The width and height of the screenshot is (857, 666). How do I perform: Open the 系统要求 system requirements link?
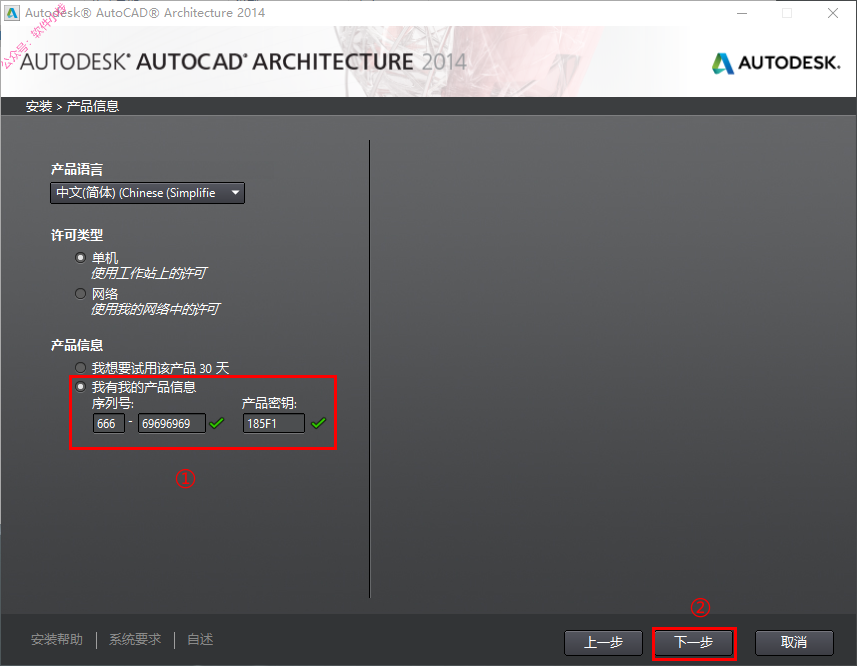[135, 639]
